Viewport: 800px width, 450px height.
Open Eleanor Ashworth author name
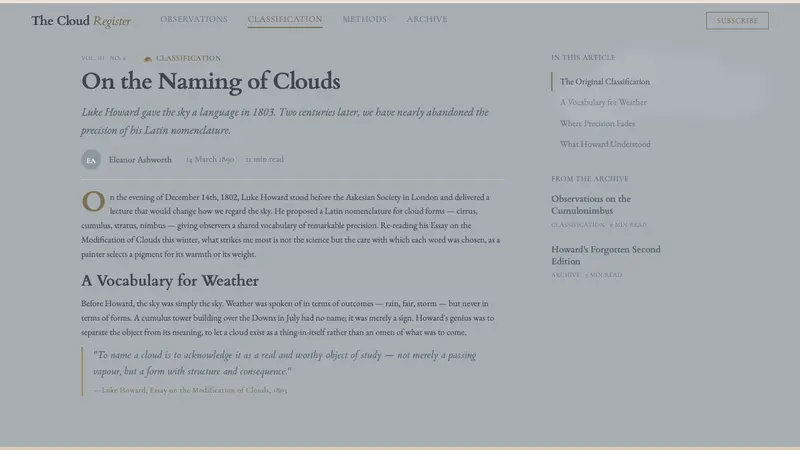(x=140, y=160)
